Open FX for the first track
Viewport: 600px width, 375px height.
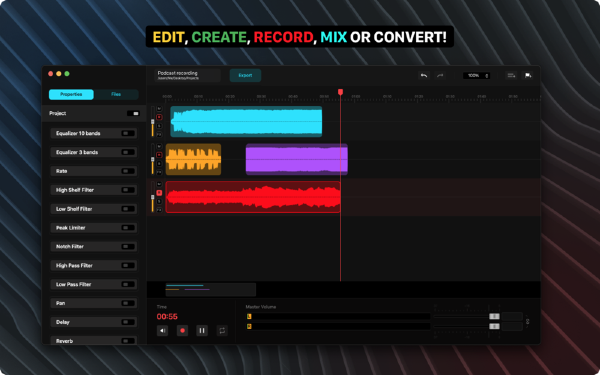159,134
